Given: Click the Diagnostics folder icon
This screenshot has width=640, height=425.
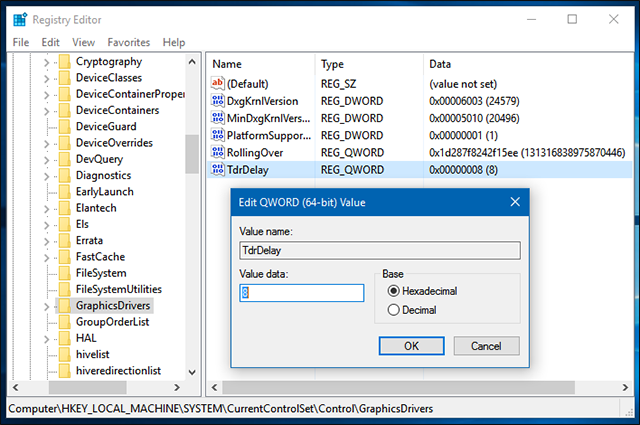Looking at the screenshot, I should (65, 176).
